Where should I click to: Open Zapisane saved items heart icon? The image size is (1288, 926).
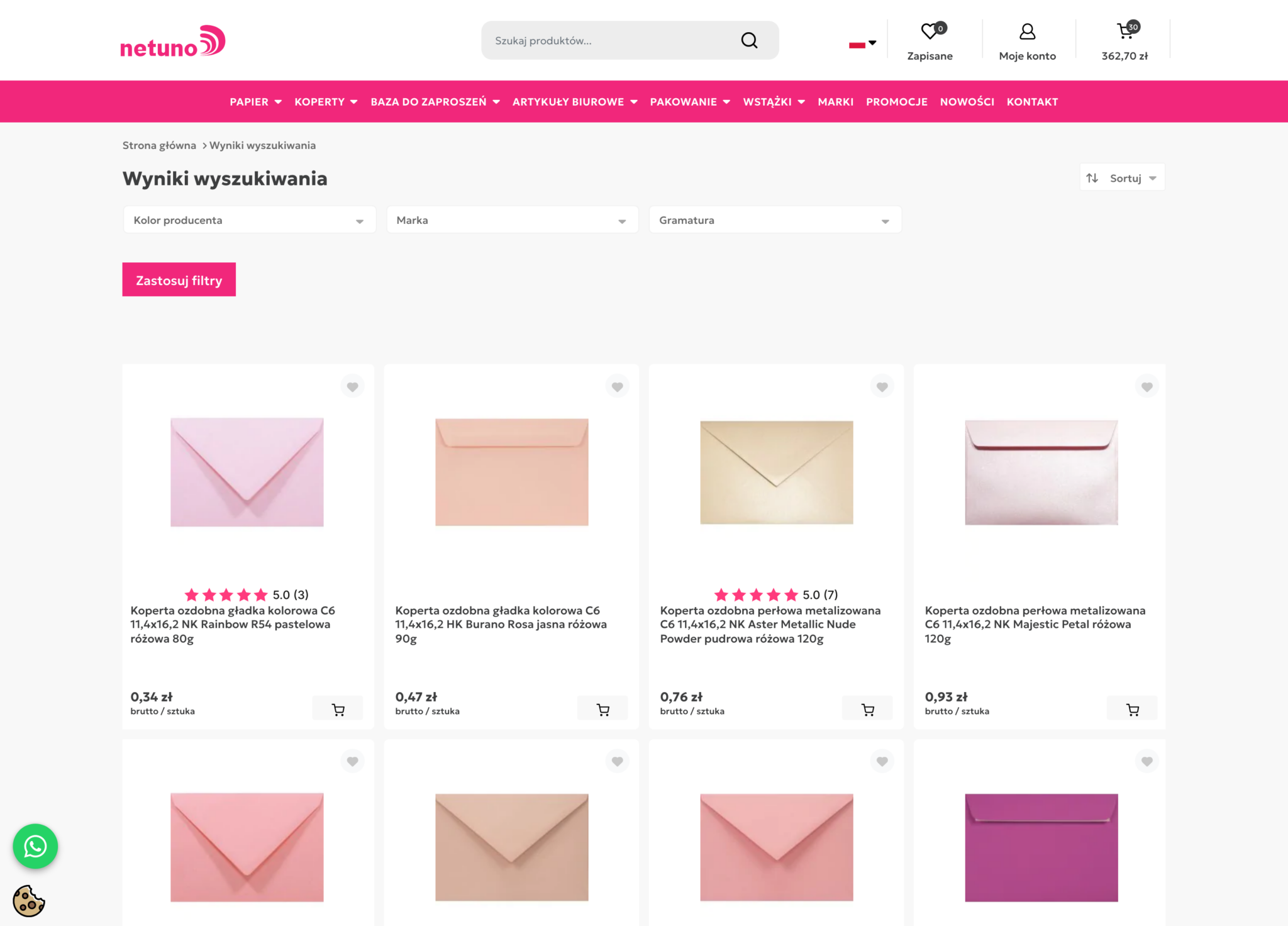(930, 31)
